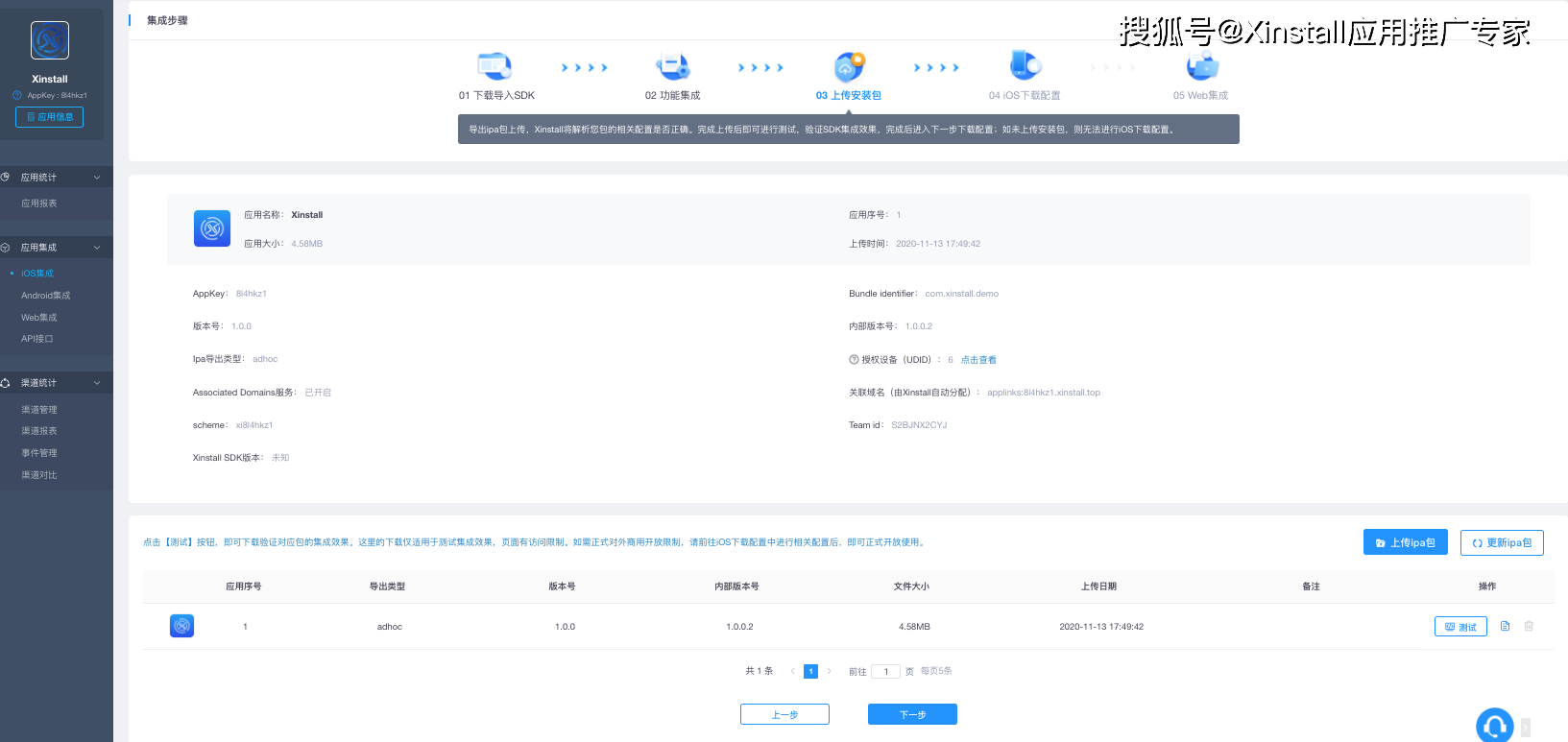Click the 更新ipa包 button
1568x742 pixels.
(1502, 542)
